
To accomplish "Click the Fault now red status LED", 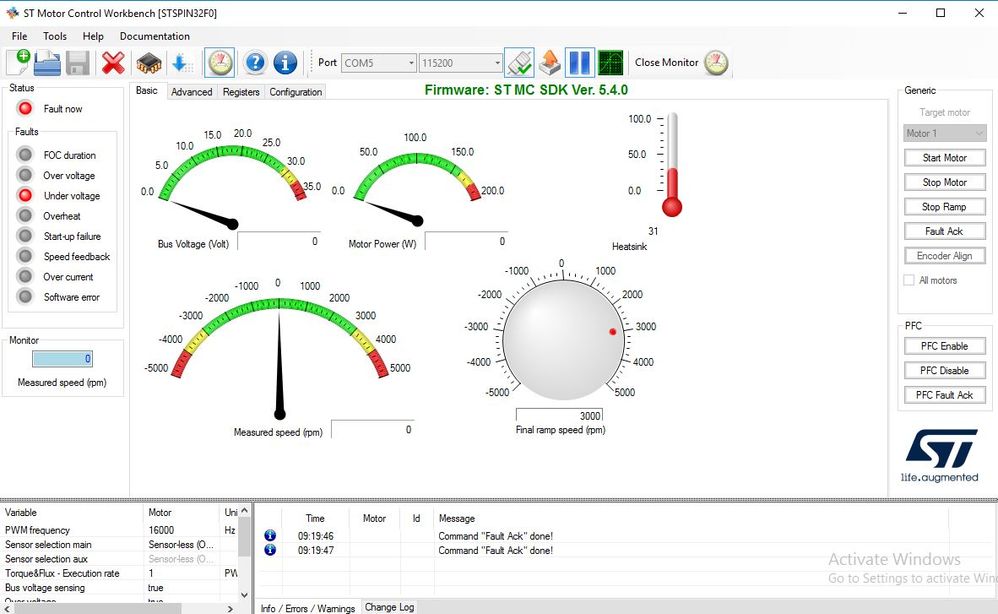I will point(25,109).
